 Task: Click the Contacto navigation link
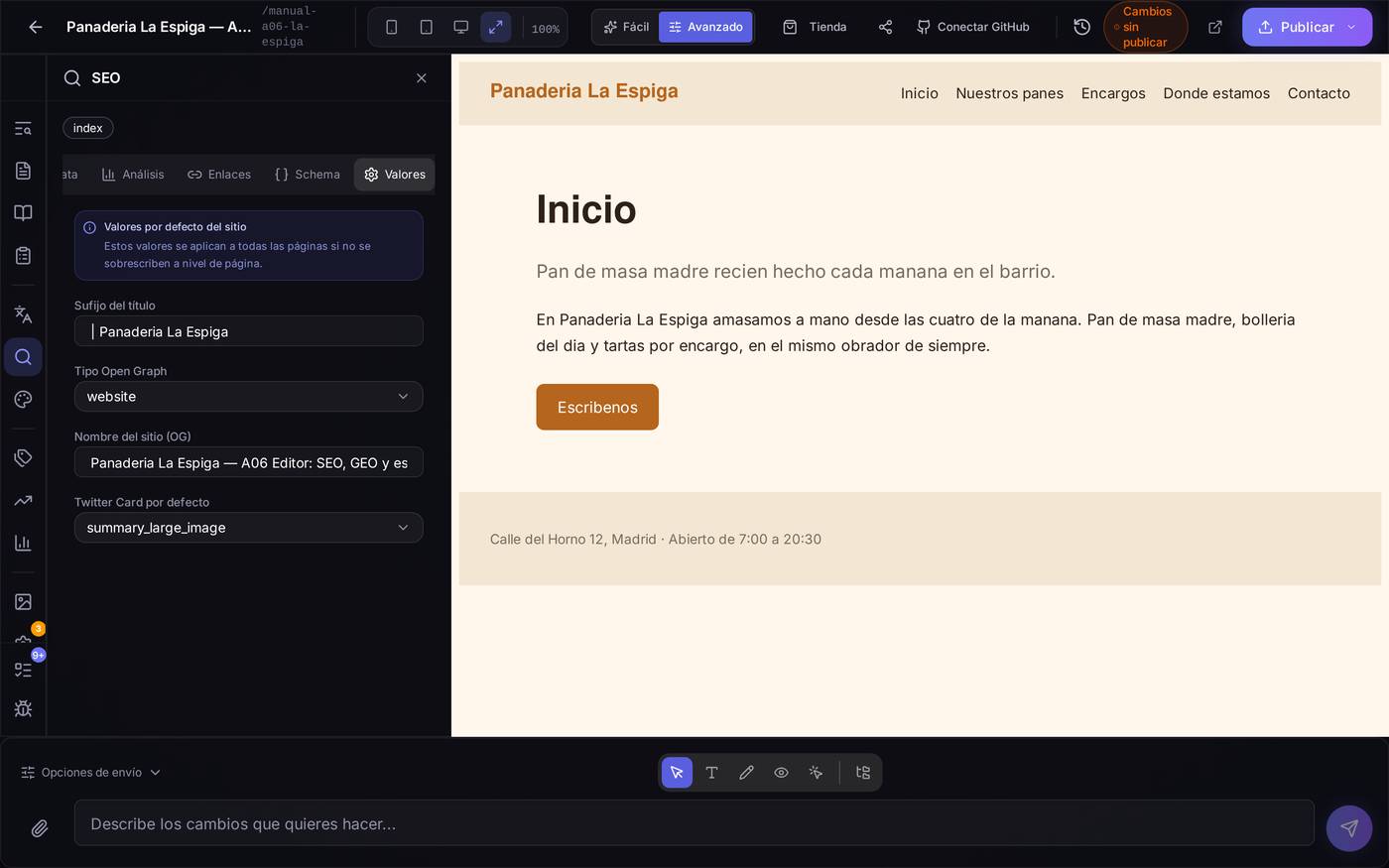1319,93
